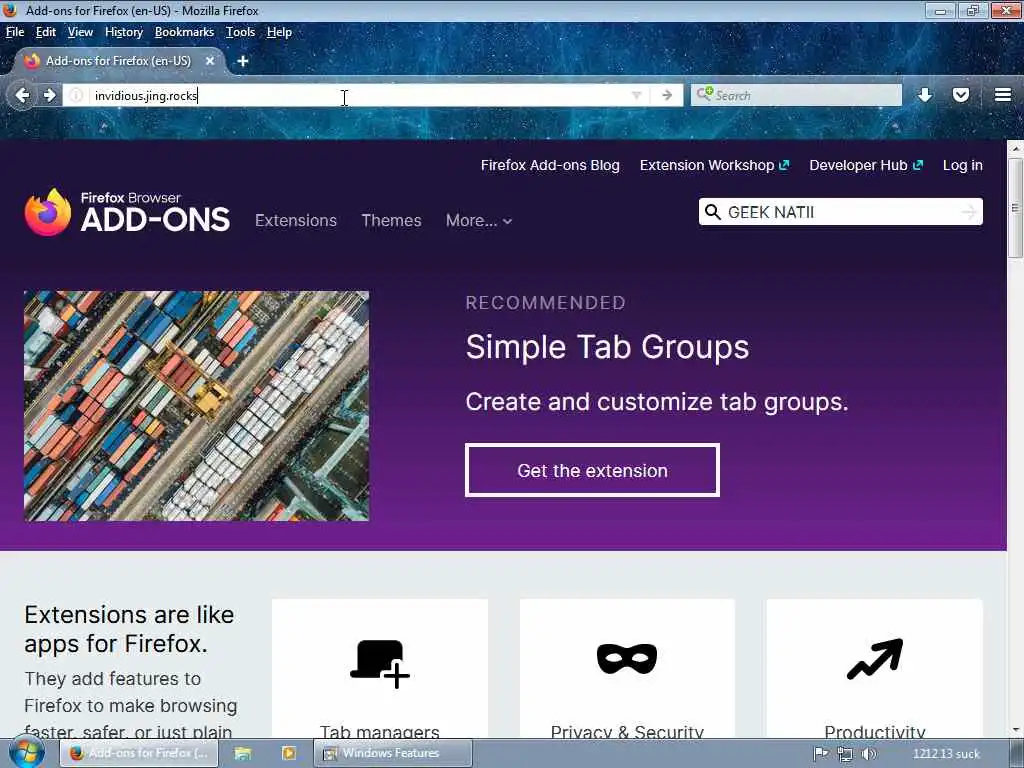Click the Log in link
Viewport: 1024px width, 768px height.
pyautogui.click(x=963, y=165)
